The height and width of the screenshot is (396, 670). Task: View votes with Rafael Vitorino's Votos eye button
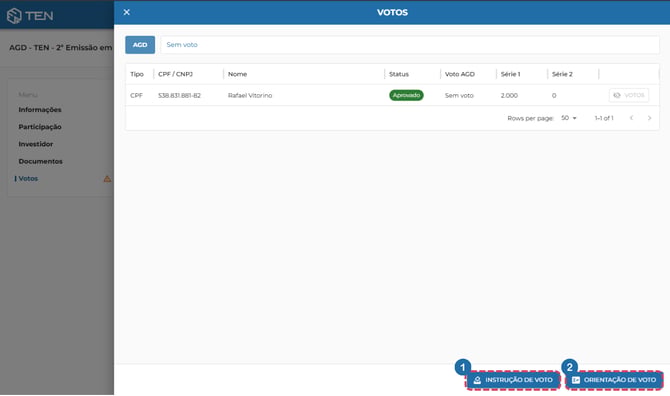[629, 95]
